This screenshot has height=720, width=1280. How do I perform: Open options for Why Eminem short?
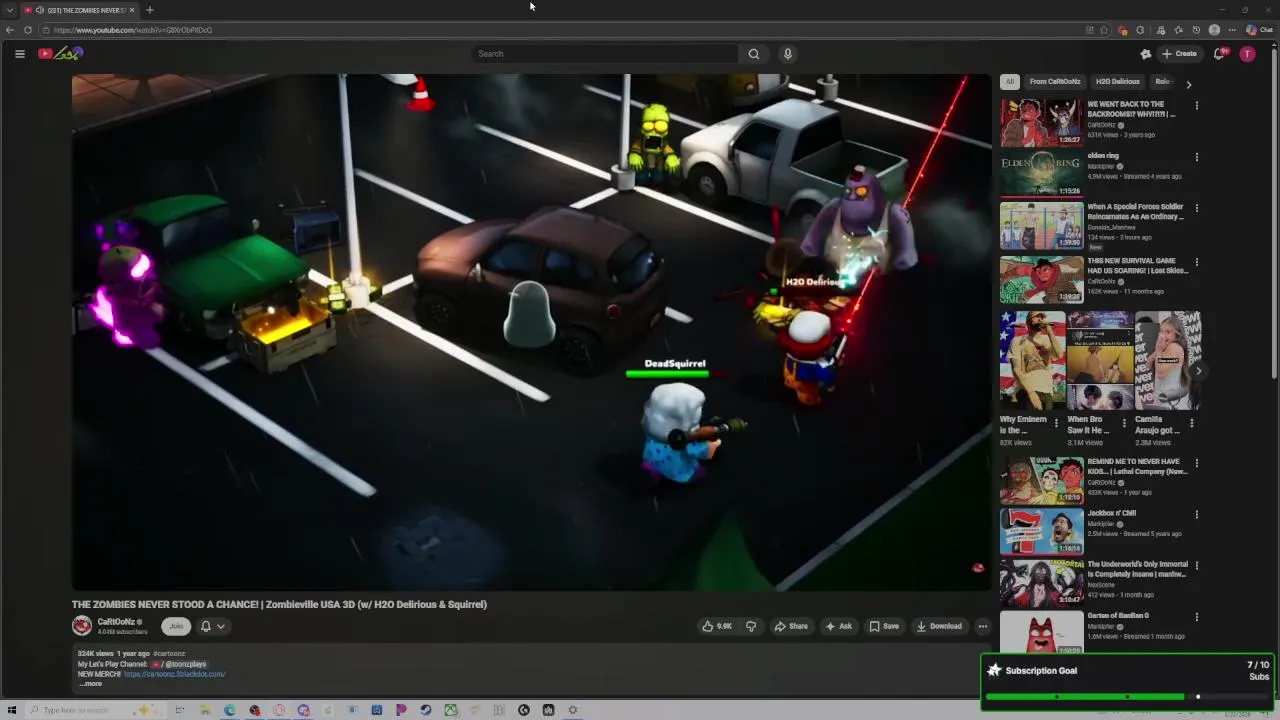[x=1056, y=423]
